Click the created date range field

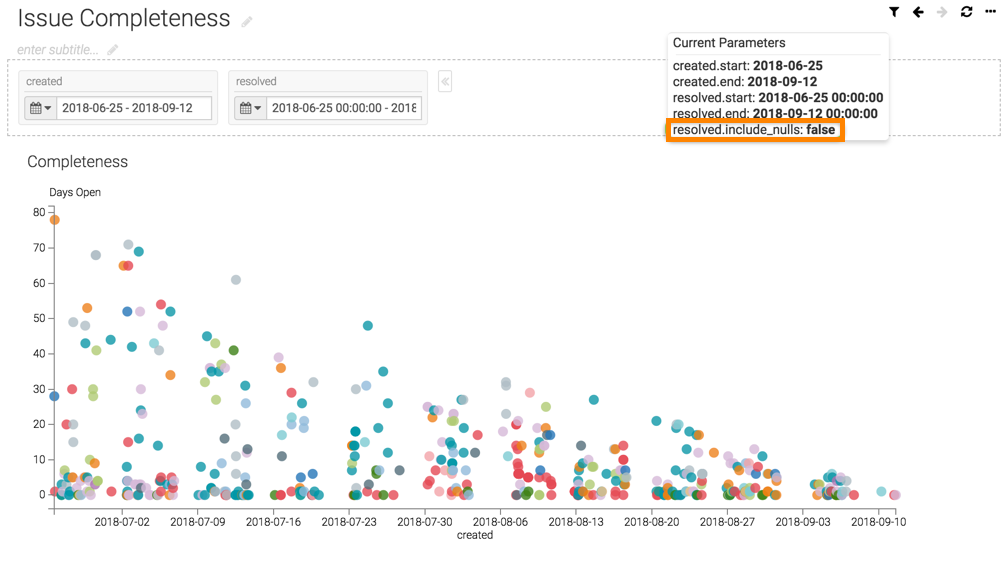coord(133,108)
